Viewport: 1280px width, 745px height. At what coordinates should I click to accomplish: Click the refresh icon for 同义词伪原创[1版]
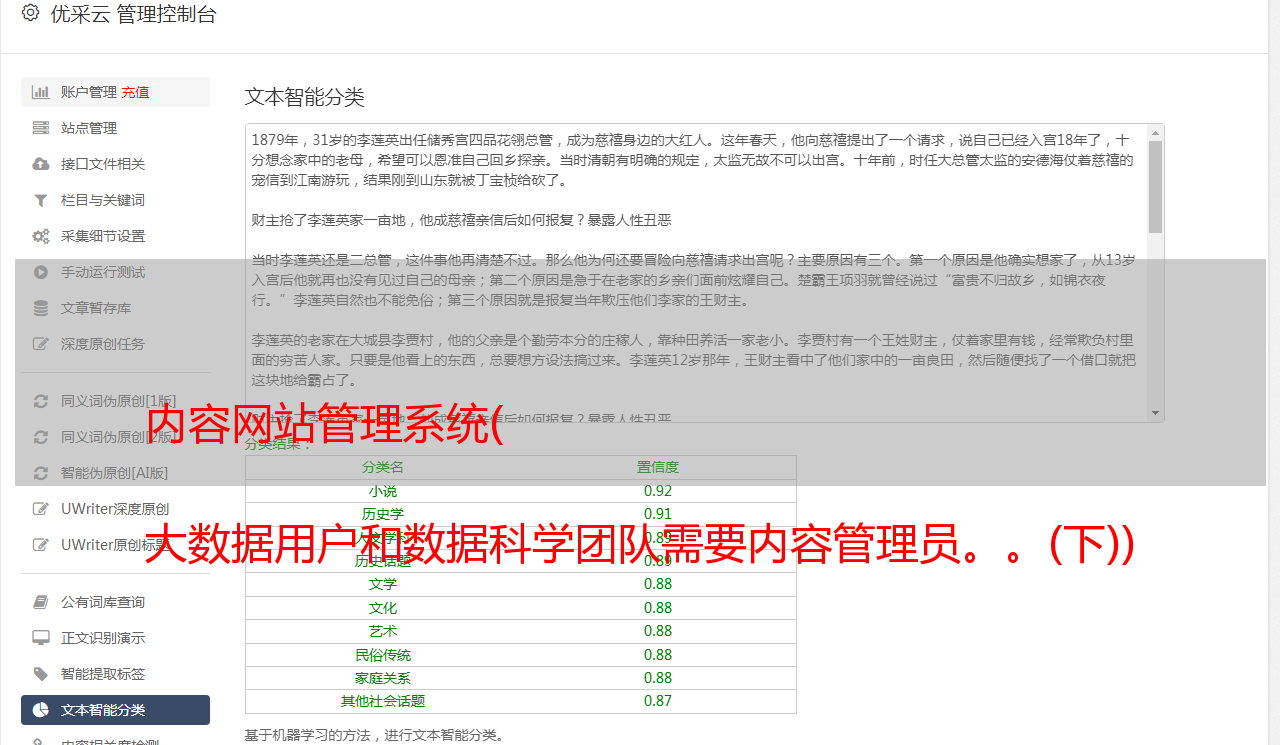41,401
